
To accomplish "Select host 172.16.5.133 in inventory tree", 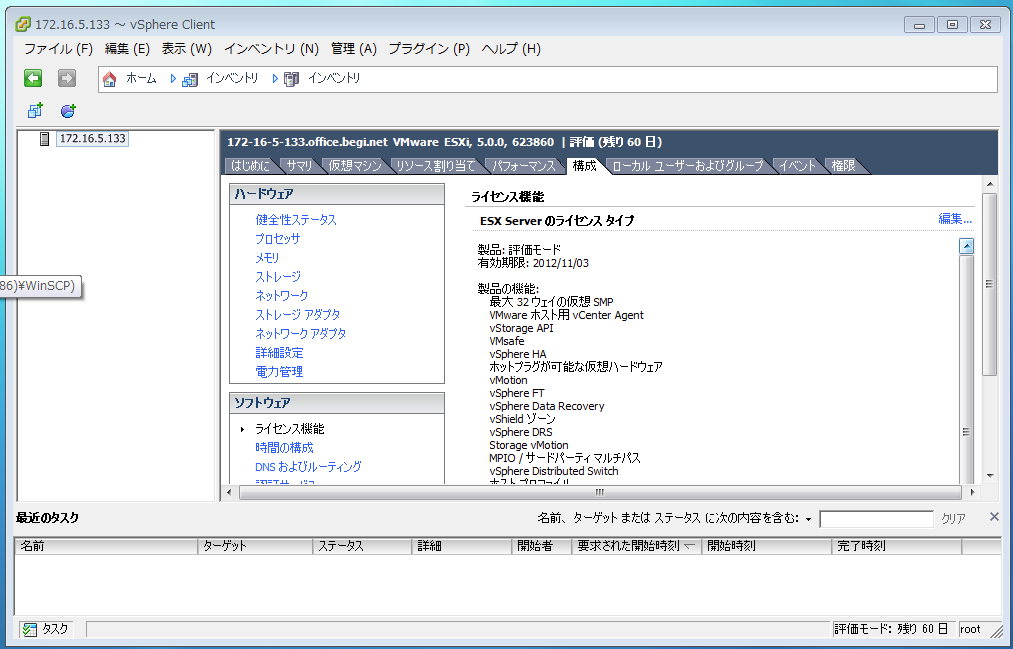I will tap(92, 138).
